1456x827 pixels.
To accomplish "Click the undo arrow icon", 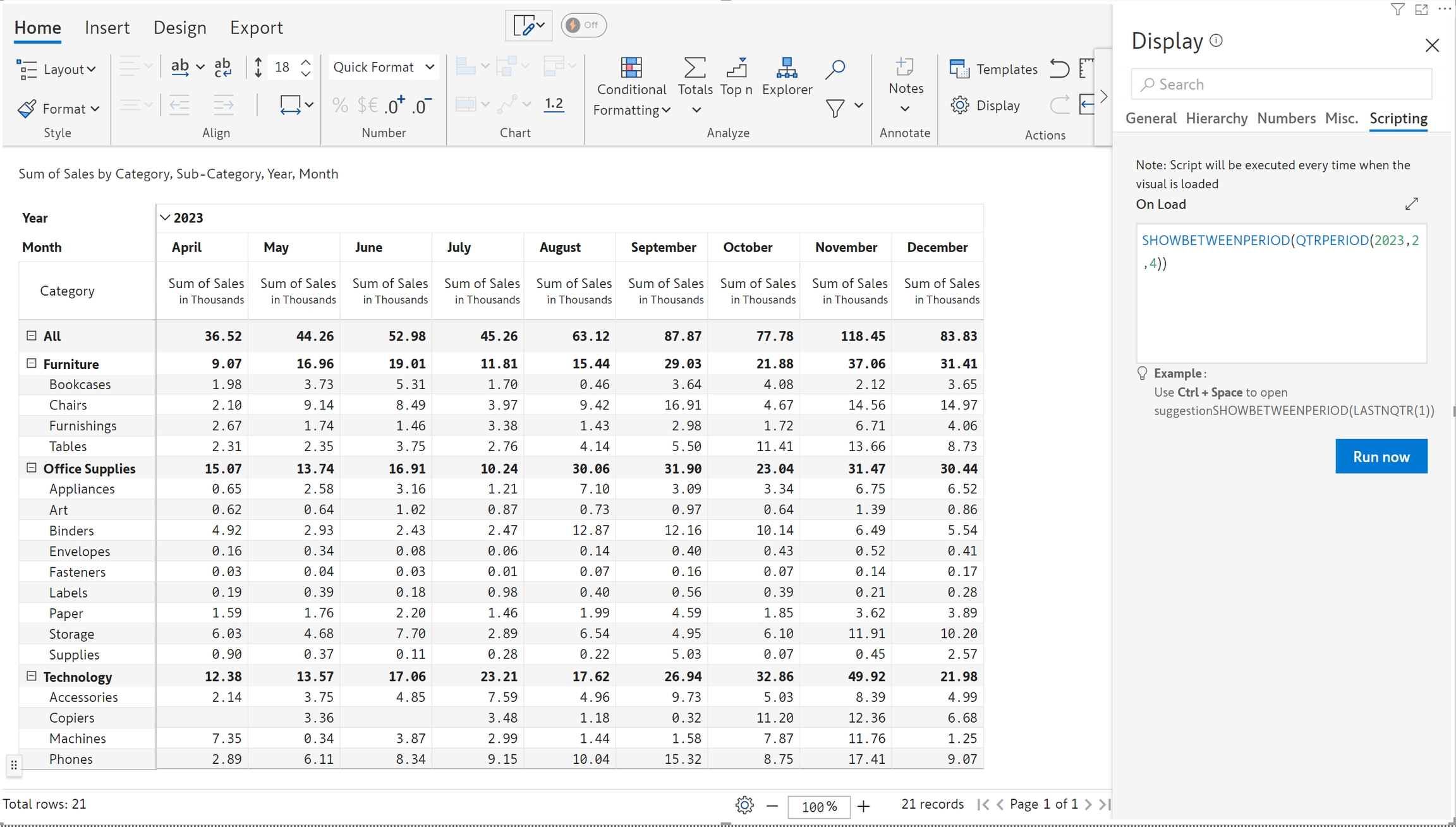I will (1059, 68).
